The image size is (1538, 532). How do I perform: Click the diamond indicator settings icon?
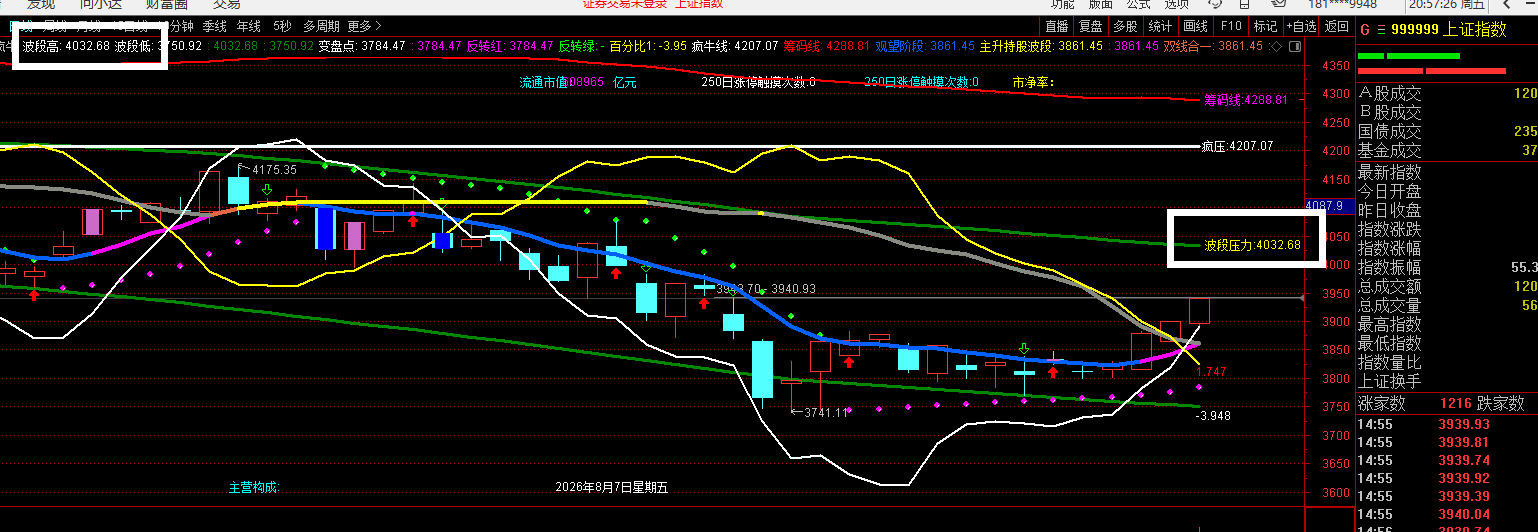(x=1275, y=46)
